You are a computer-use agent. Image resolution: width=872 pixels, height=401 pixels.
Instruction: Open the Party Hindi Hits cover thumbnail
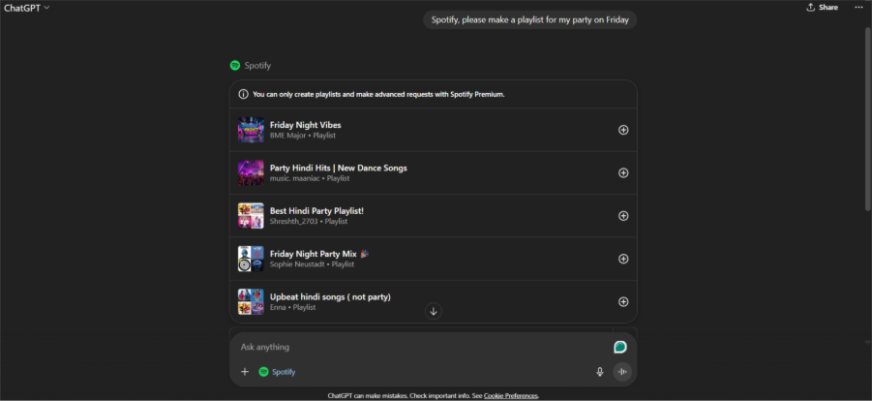(250, 173)
